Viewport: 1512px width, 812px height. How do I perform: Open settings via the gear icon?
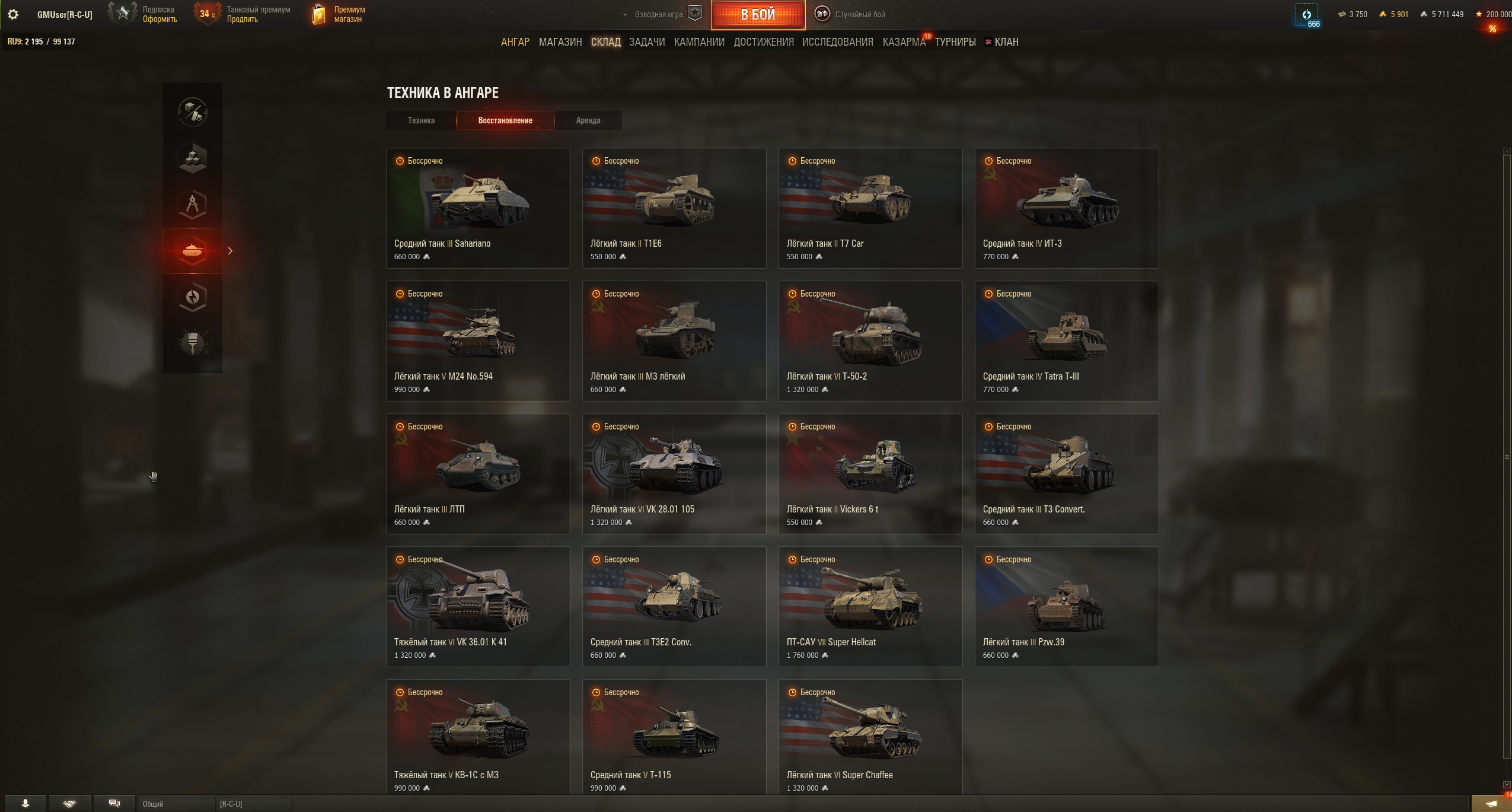coord(13,14)
